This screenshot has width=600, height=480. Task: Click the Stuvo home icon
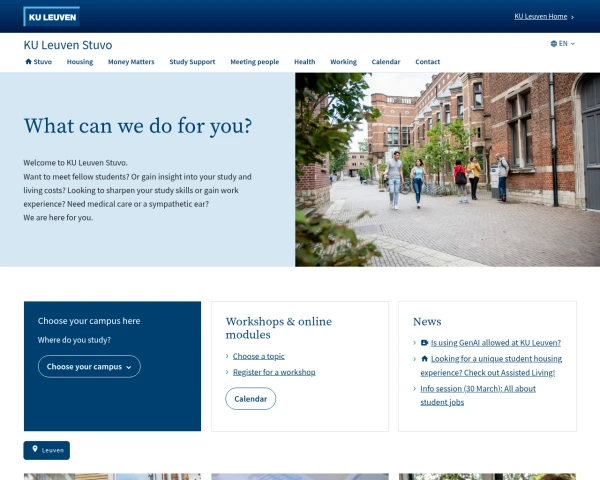pos(29,62)
